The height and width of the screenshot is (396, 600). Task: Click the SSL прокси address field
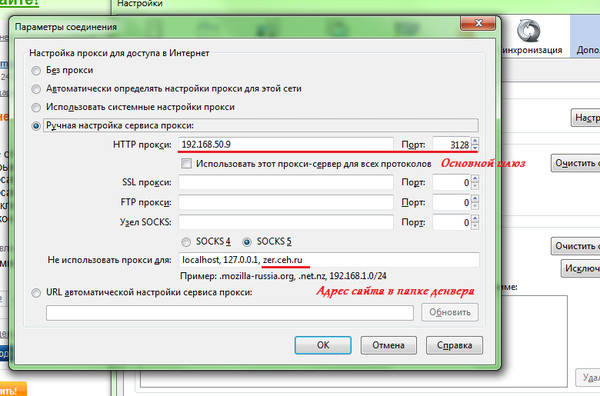pos(286,182)
